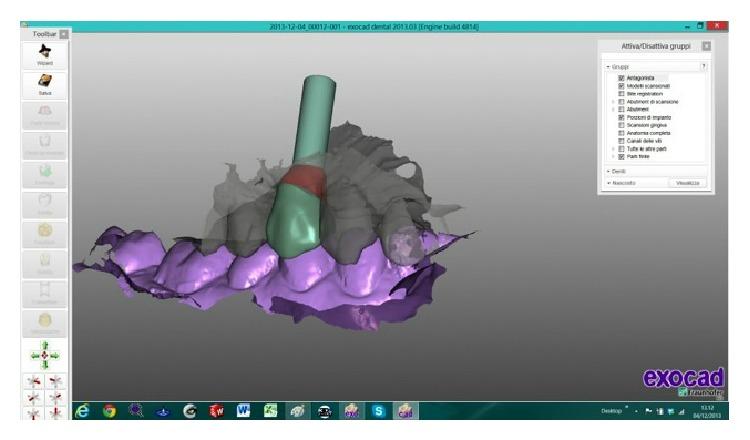Image resolution: width=750 pixels, height=440 pixels.
Task: Click the Visualizza button
Action: [687, 183]
